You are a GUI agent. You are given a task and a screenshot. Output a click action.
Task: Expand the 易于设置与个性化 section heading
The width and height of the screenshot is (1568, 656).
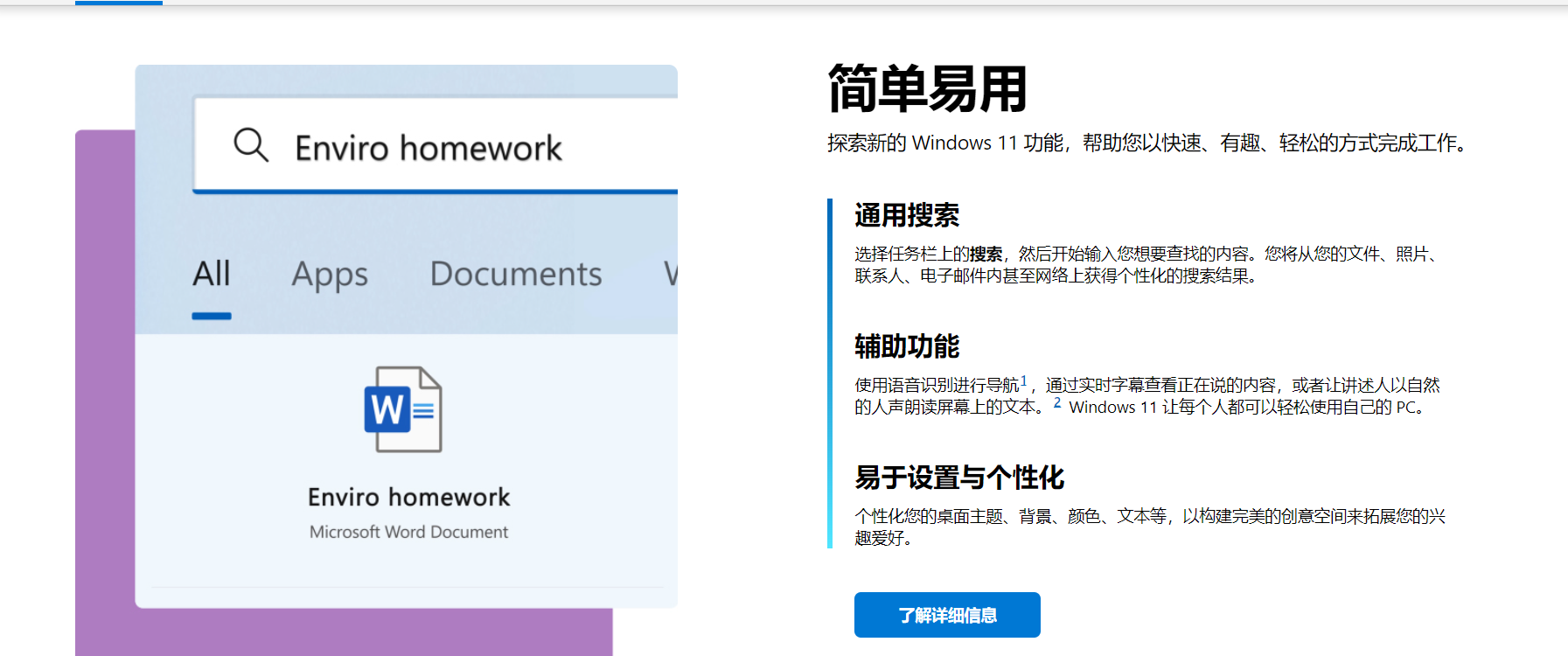pos(959,478)
